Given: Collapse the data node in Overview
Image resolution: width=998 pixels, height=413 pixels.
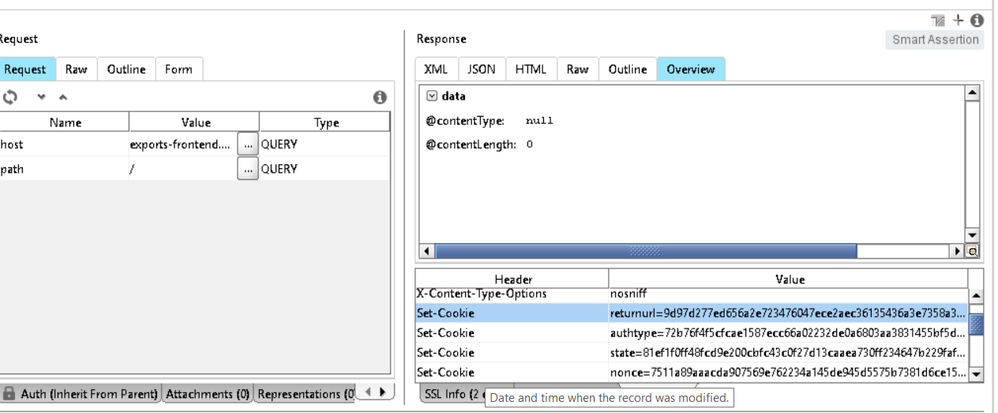Looking at the screenshot, I should (x=432, y=96).
